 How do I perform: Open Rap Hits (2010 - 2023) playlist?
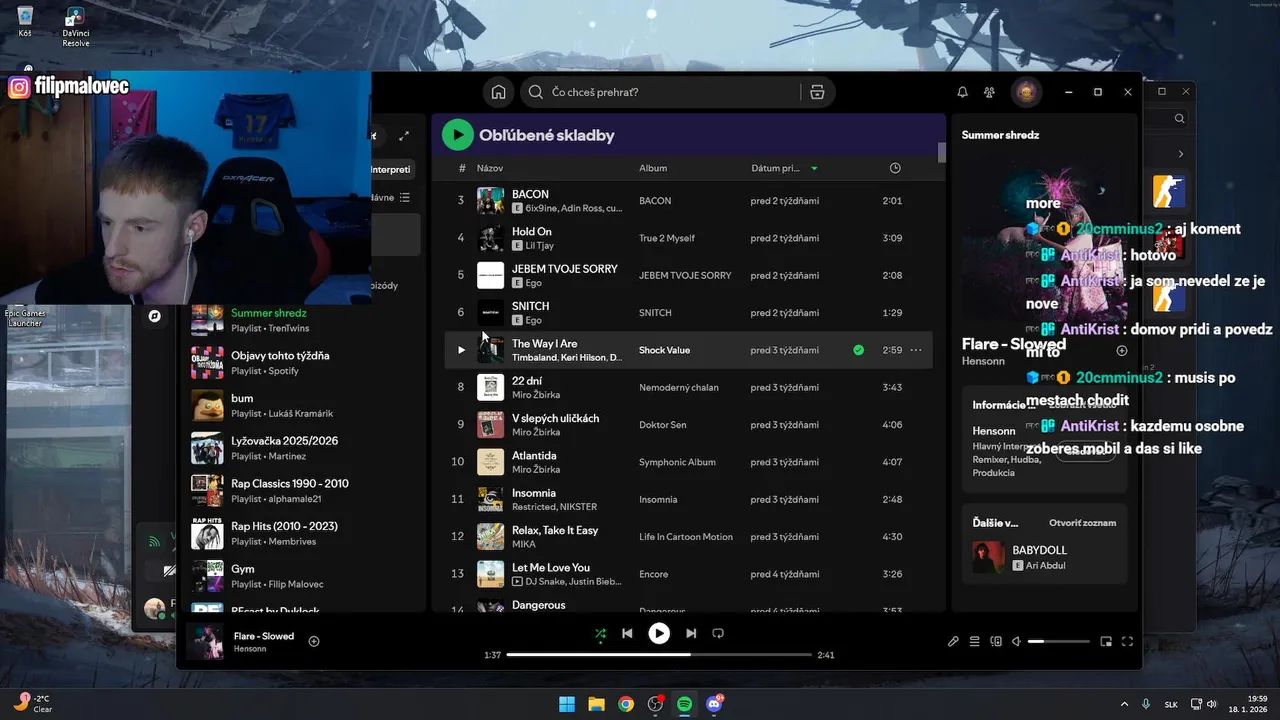305,533
